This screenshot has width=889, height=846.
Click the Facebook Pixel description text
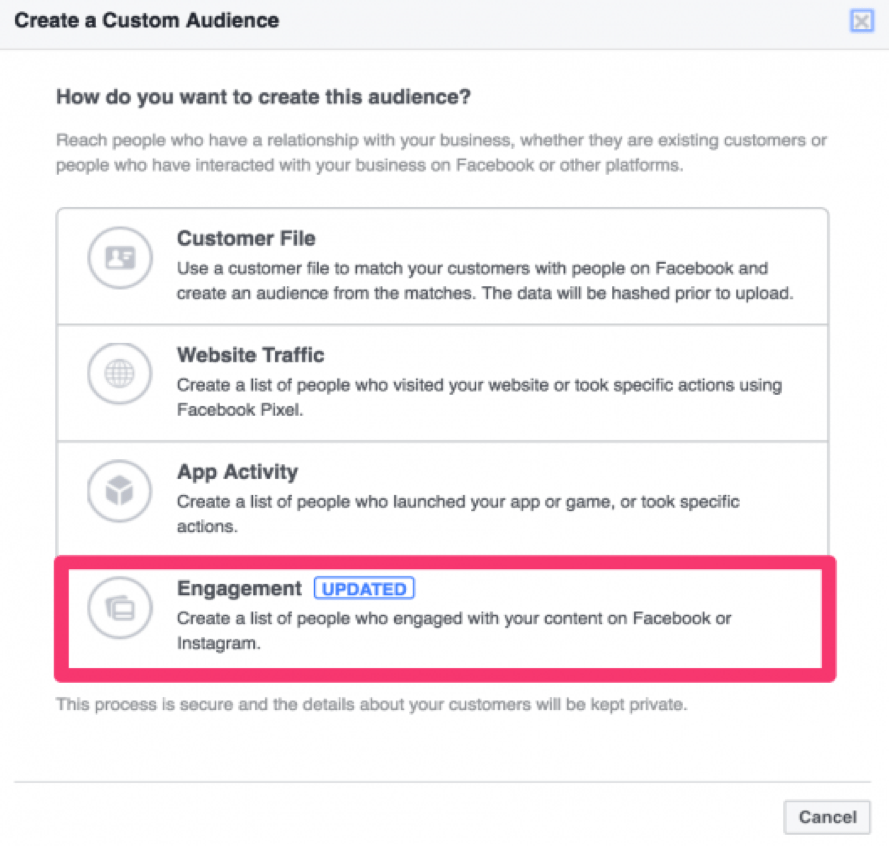[x=479, y=397]
